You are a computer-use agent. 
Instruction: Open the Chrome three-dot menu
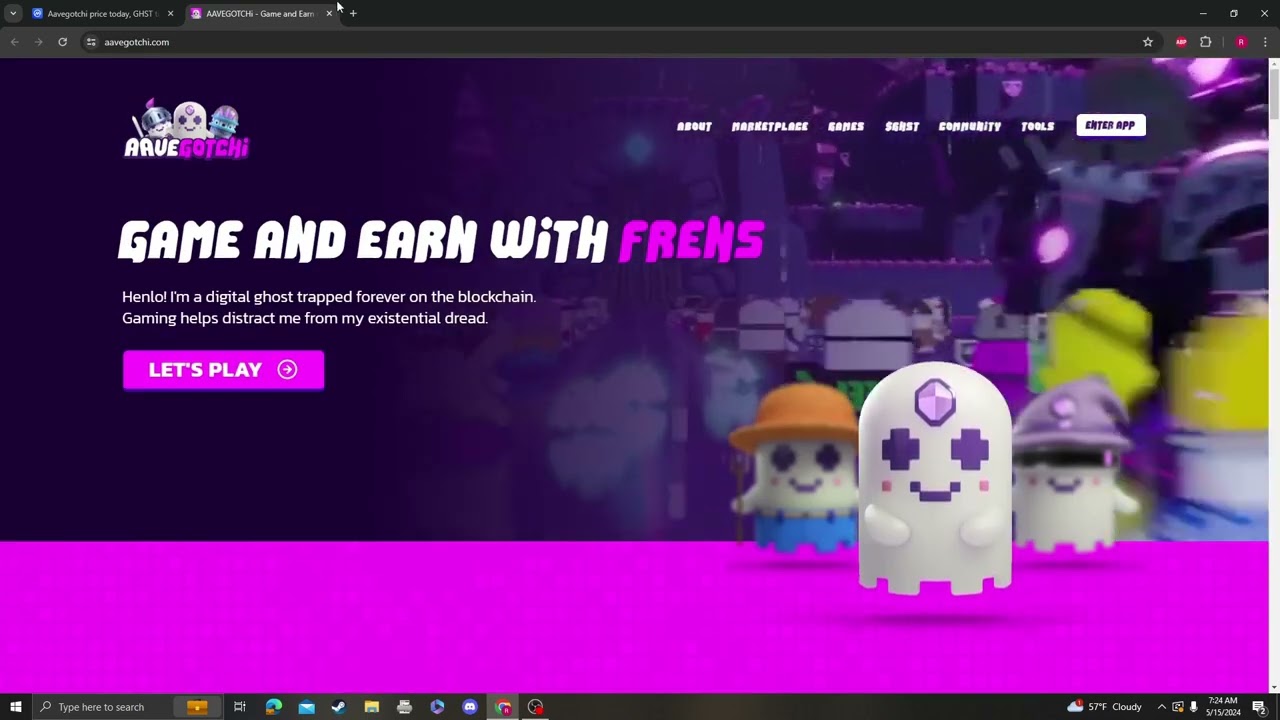point(1265,42)
